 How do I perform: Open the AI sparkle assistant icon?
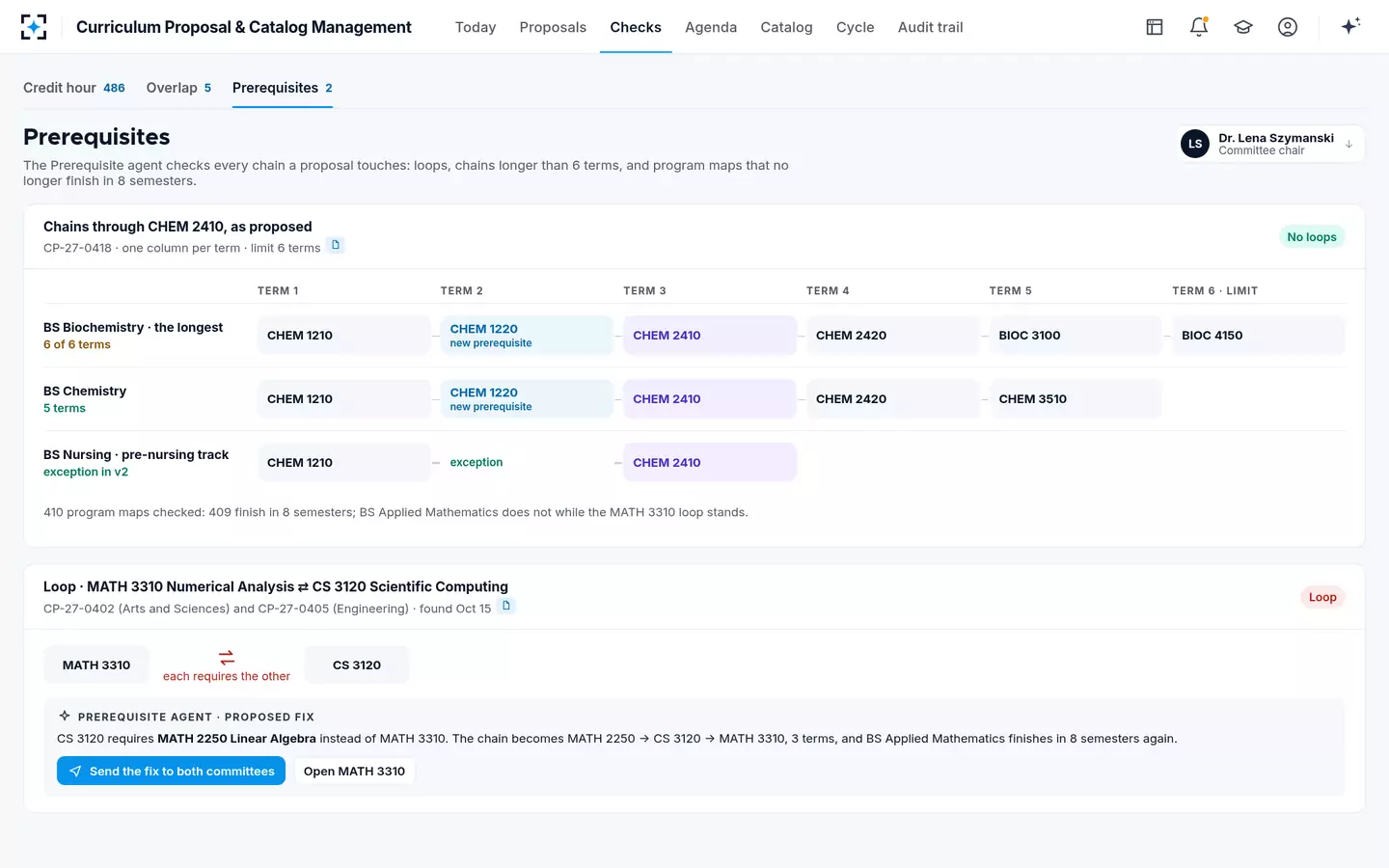coord(1350,26)
